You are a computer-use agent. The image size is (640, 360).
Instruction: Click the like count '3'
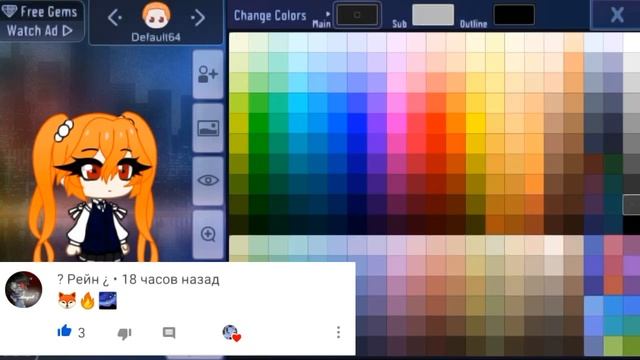(x=82, y=333)
